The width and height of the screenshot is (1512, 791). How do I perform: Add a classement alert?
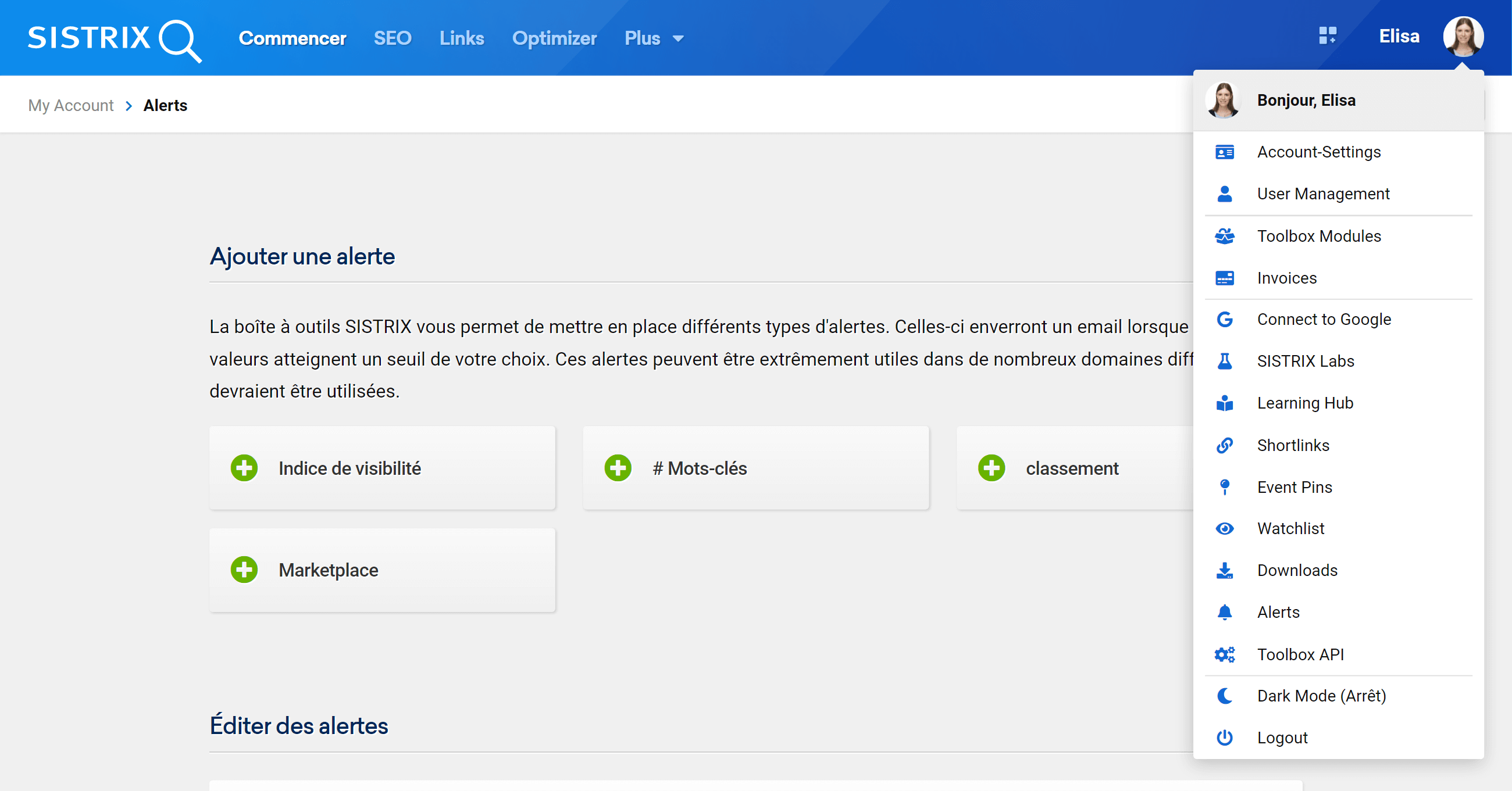click(1075, 468)
